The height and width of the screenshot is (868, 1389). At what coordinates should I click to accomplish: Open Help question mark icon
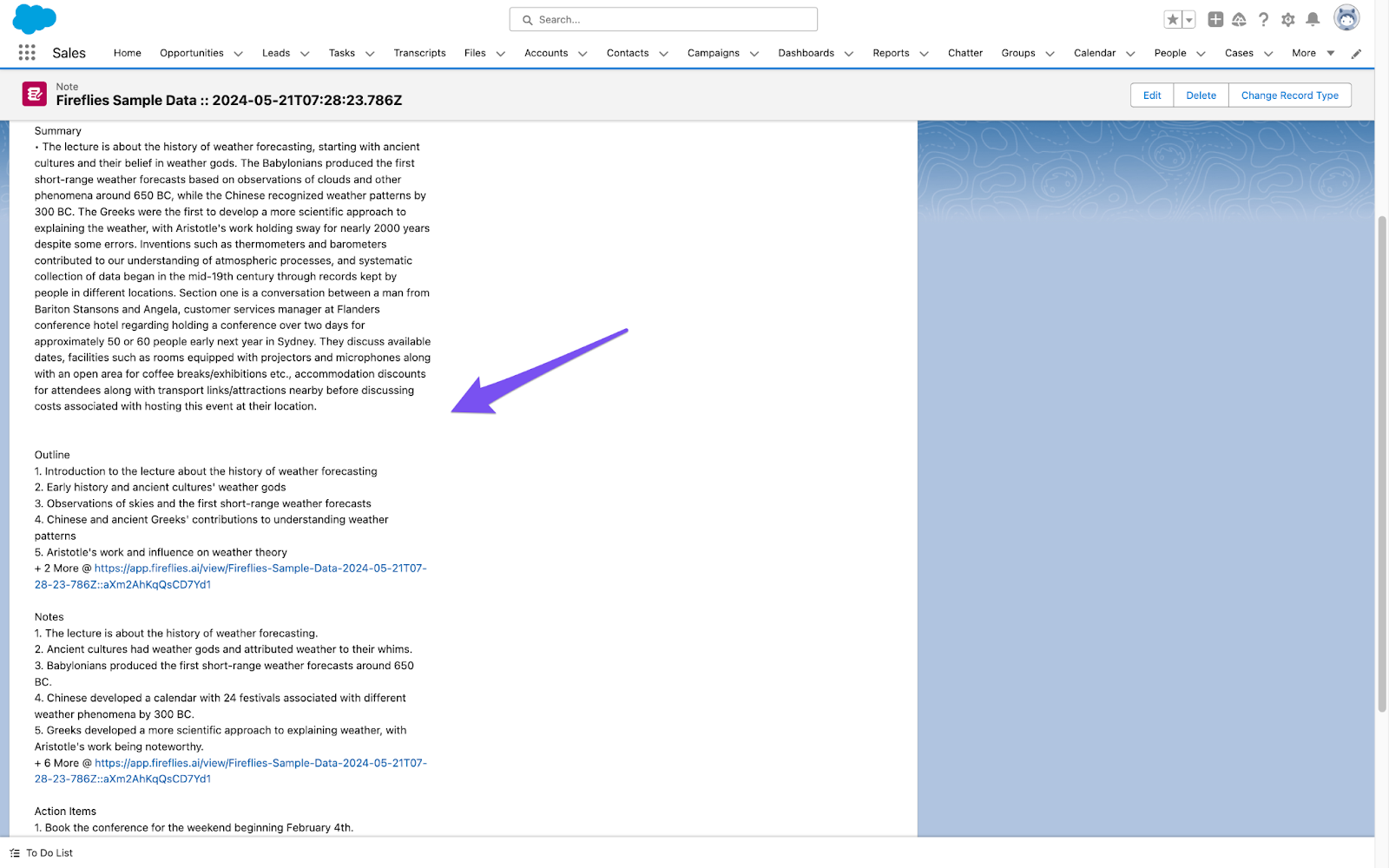pyautogui.click(x=1263, y=19)
